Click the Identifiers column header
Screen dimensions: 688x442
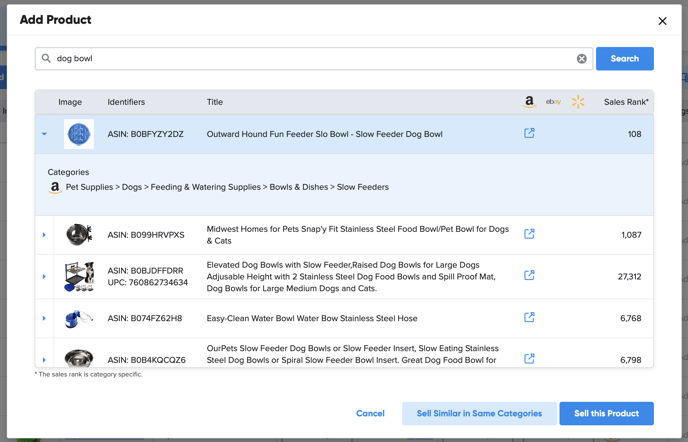tap(126, 102)
